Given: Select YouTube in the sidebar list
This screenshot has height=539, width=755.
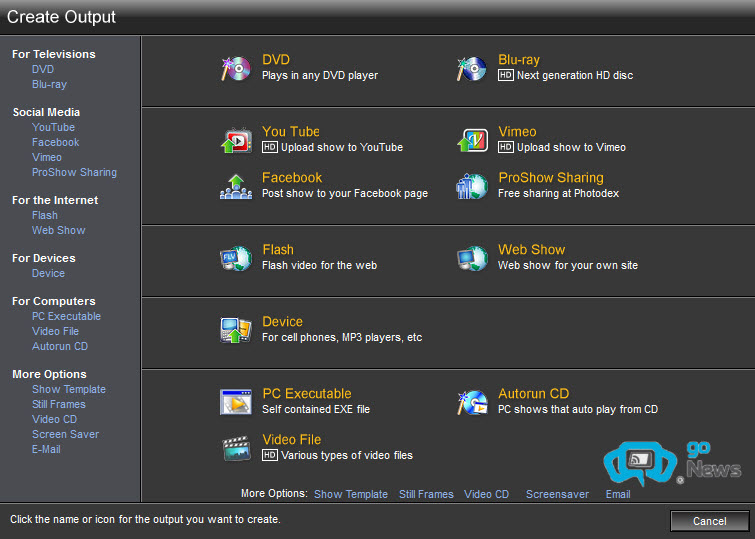Looking at the screenshot, I should tap(53, 127).
